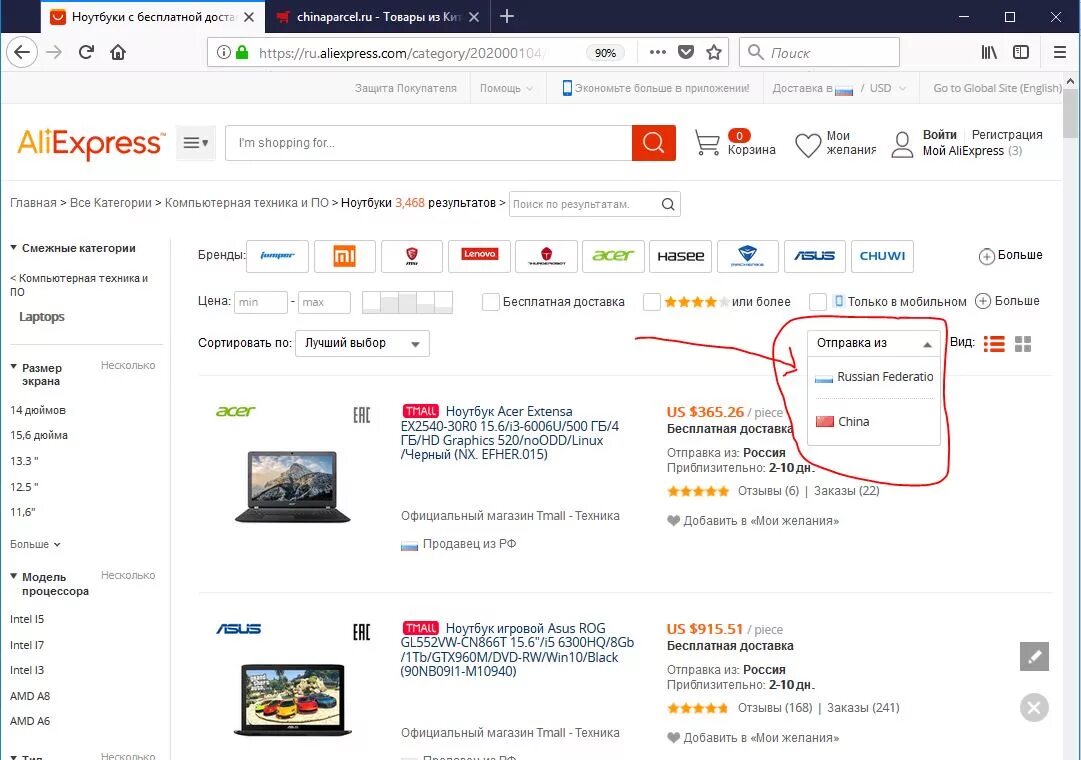Switch to list view icon
Screen dimensions: 1081x760
click(x=993, y=343)
